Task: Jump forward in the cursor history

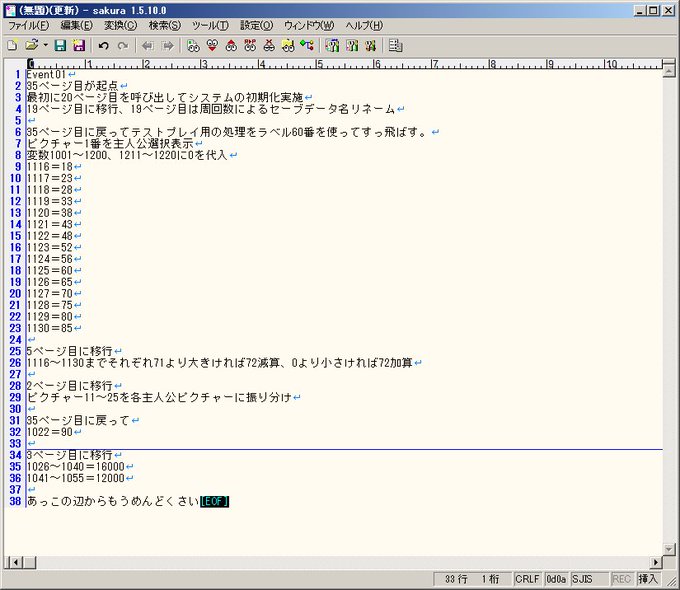Action: (167, 45)
